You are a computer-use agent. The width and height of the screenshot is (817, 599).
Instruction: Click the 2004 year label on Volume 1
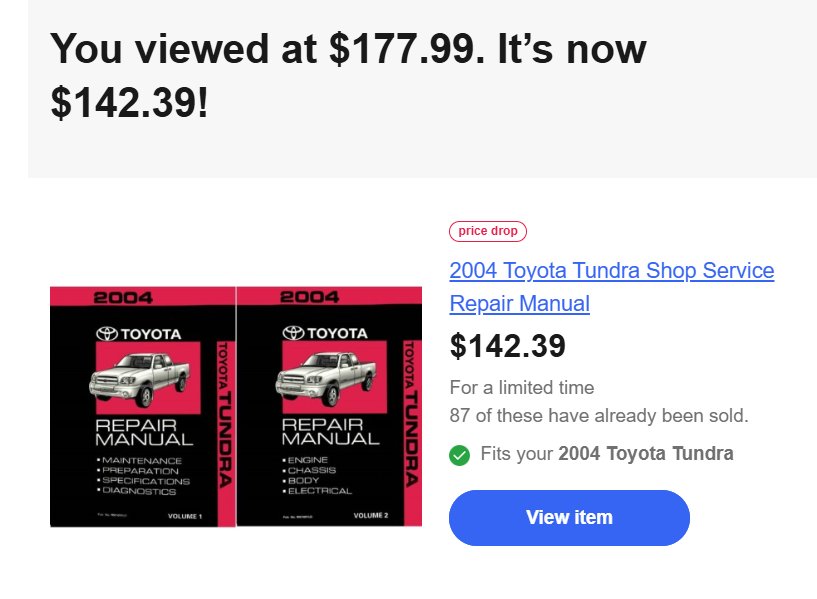[x=123, y=298]
